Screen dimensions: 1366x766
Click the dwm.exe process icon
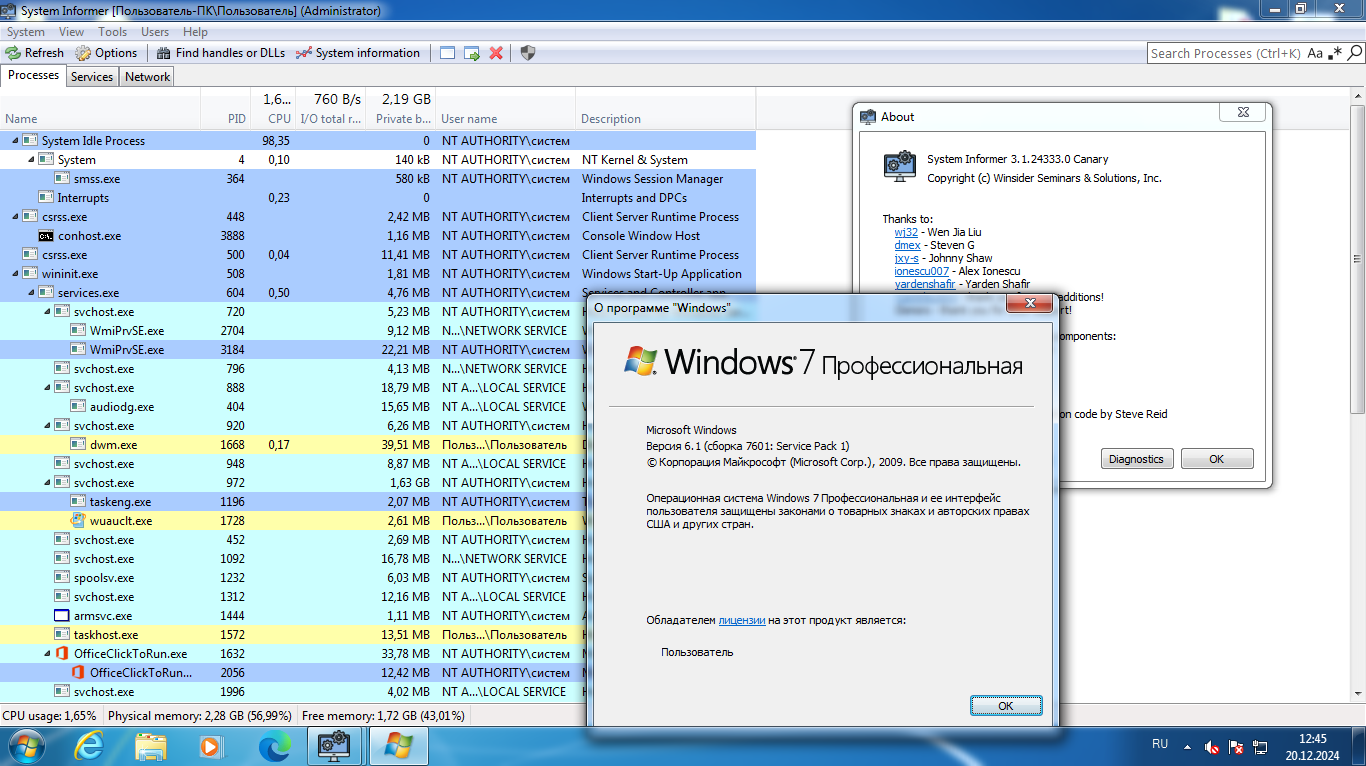click(x=78, y=445)
